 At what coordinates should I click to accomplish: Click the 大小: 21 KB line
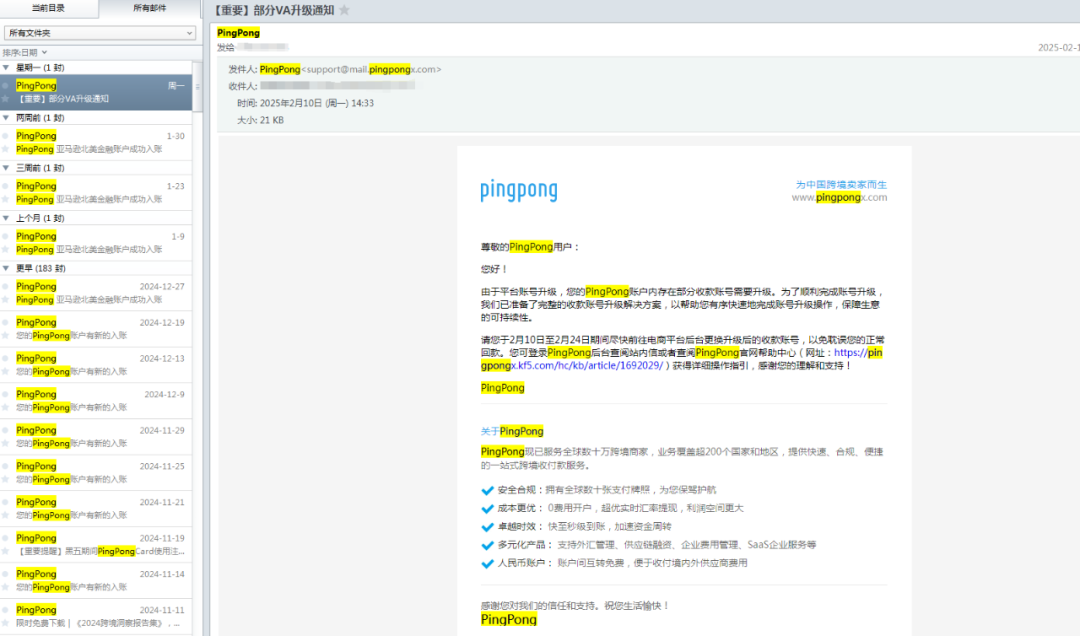[x=260, y=120]
